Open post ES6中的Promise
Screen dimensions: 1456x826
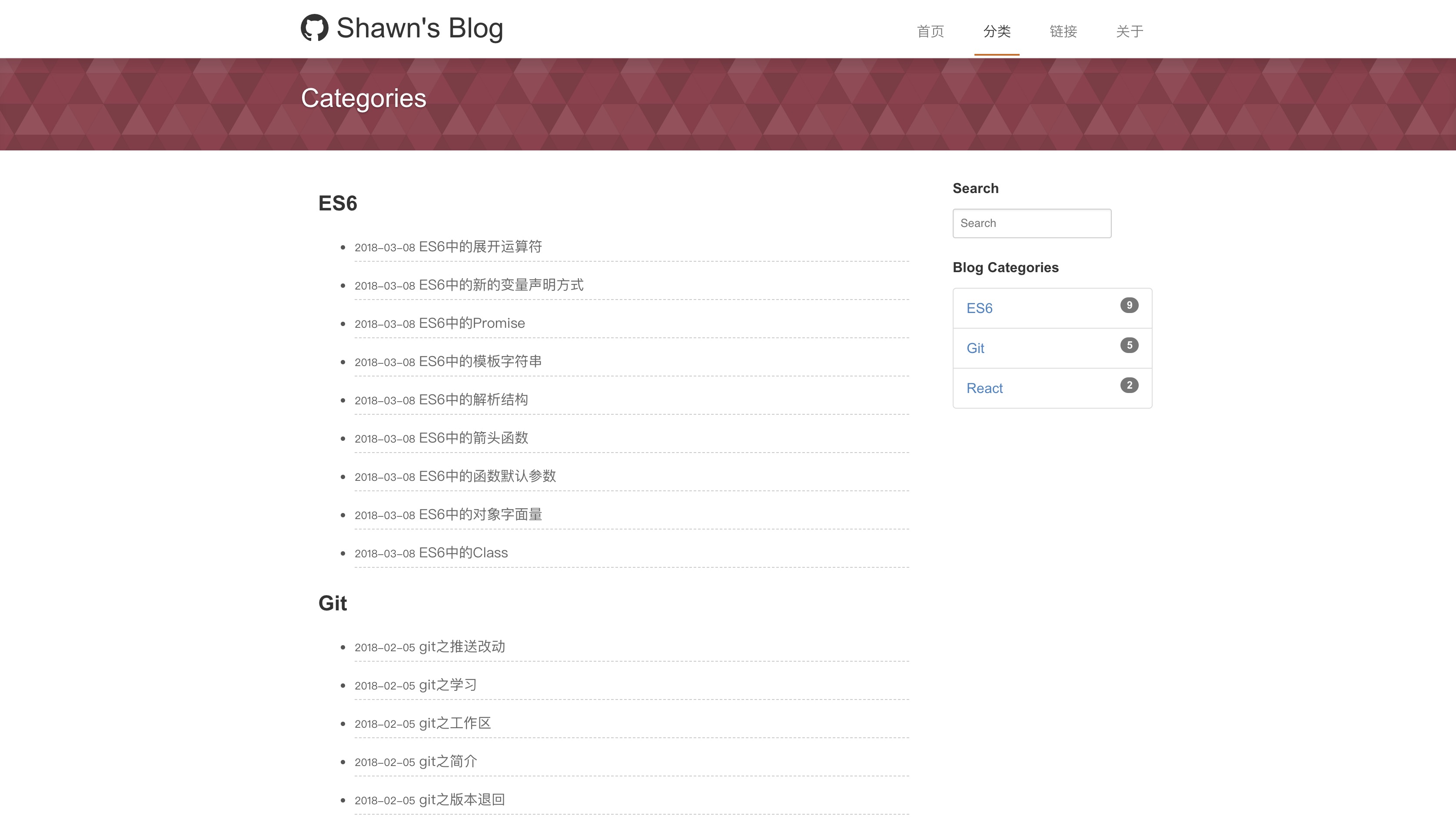click(471, 323)
